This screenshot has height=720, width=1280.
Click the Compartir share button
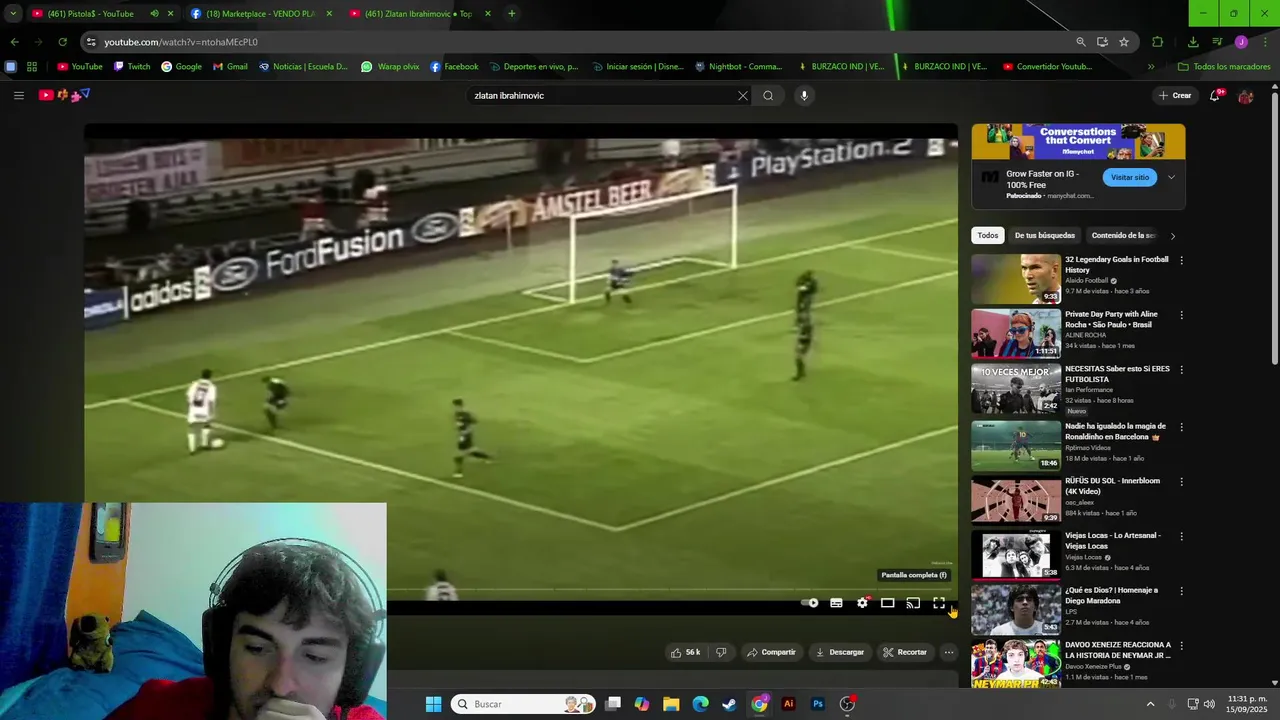click(x=771, y=652)
